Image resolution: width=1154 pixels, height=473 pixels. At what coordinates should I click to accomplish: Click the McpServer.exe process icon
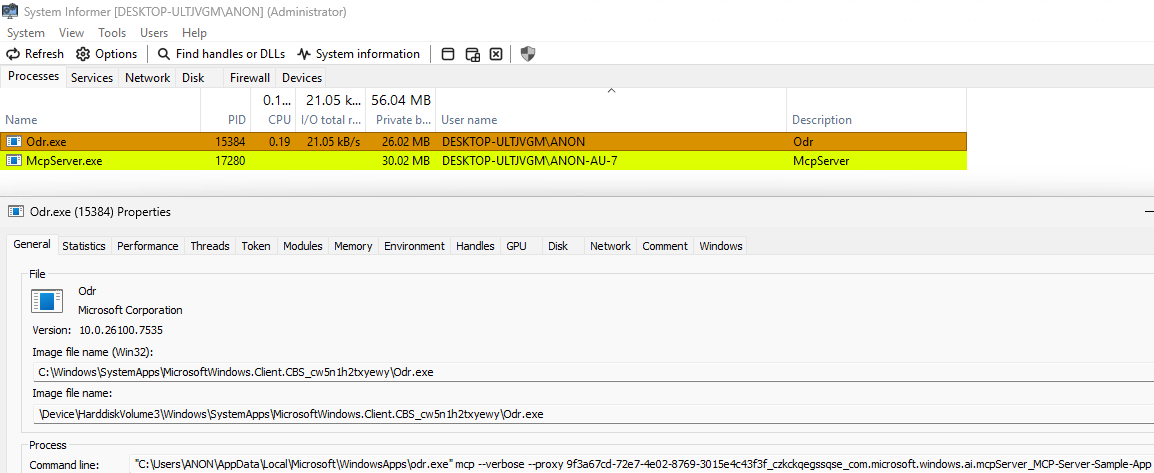point(15,160)
